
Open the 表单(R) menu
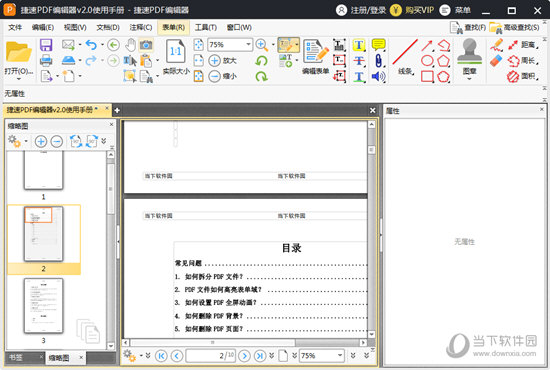click(x=173, y=27)
